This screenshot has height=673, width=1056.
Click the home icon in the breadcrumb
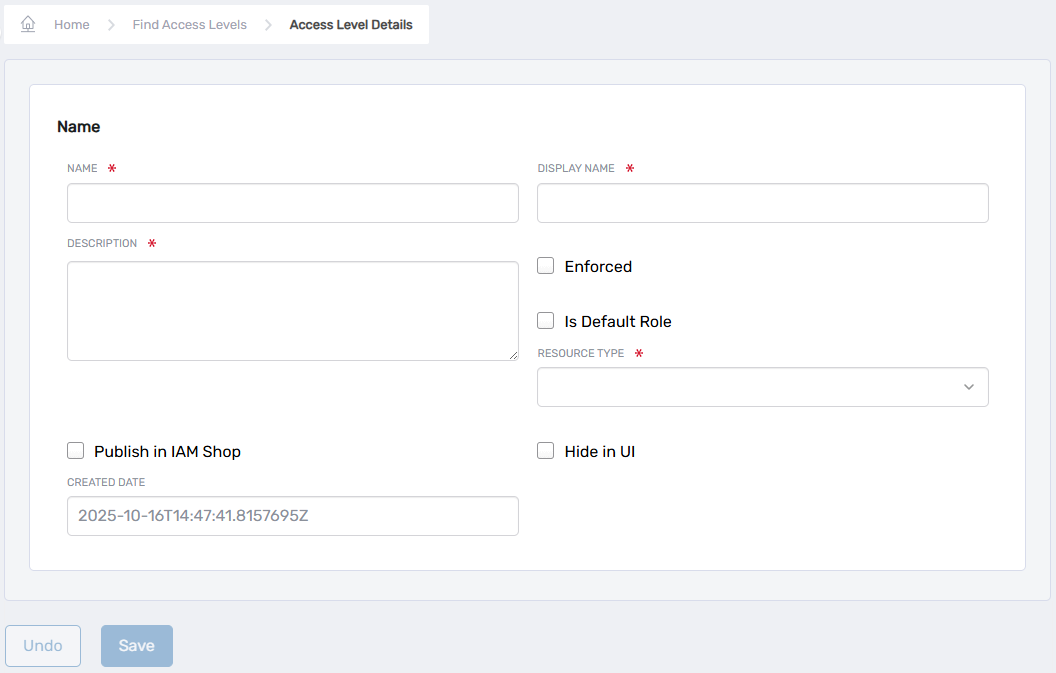point(28,24)
